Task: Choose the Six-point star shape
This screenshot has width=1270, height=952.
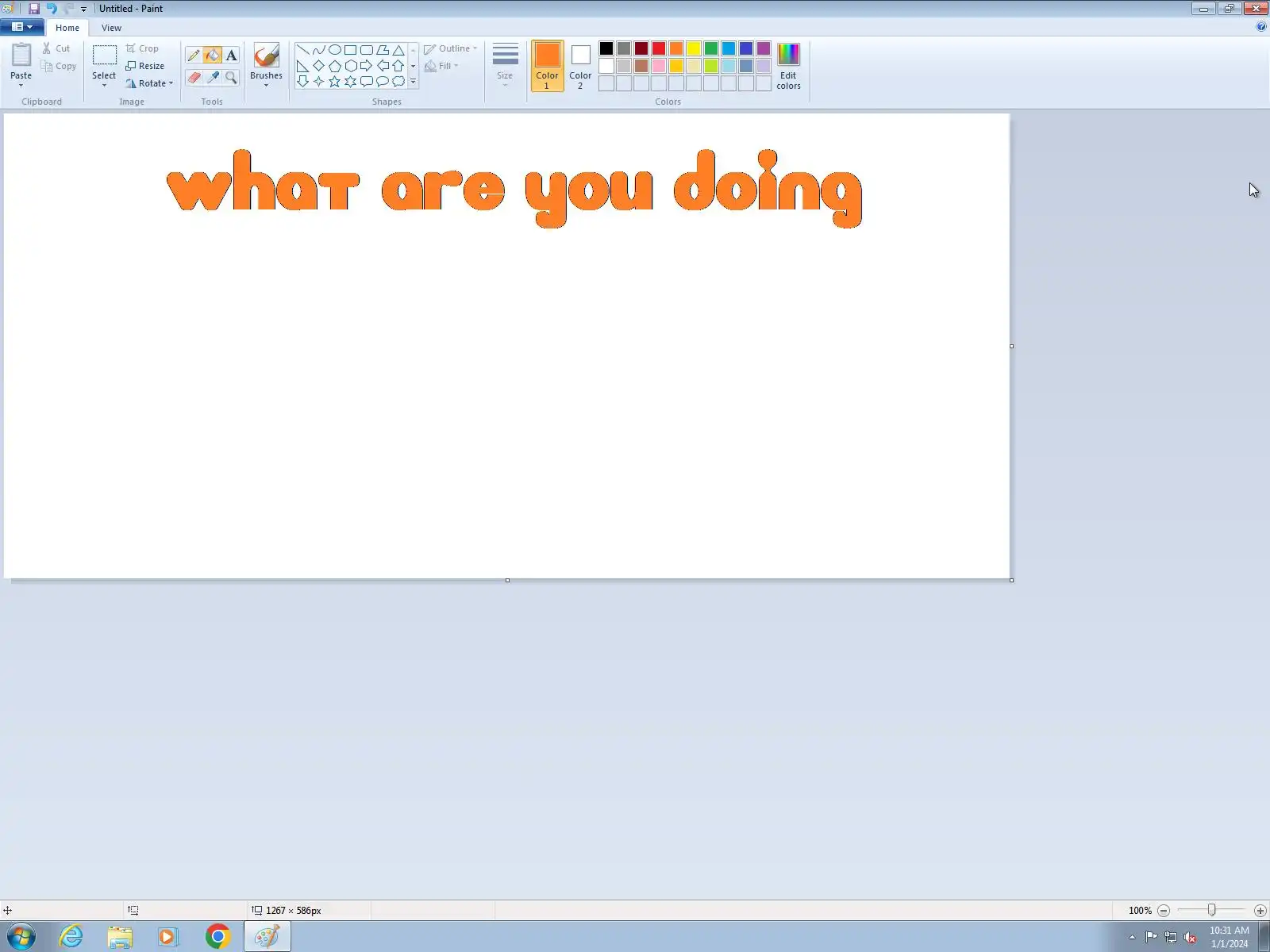Action: [351, 82]
